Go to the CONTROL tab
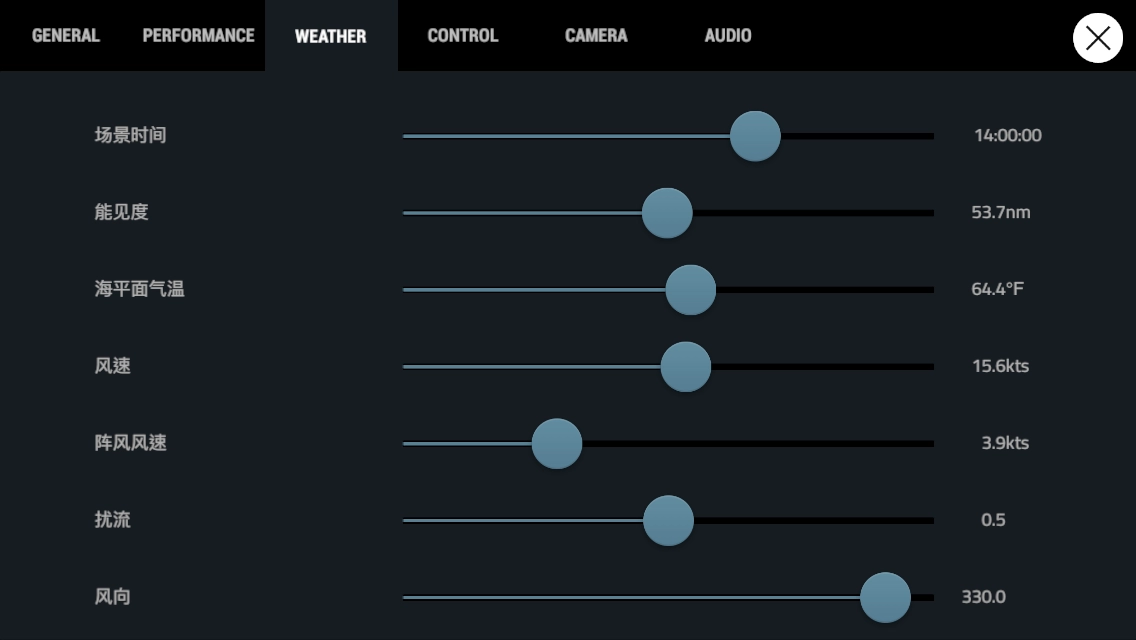The width and height of the screenshot is (1136, 640). pyautogui.click(x=462, y=36)
